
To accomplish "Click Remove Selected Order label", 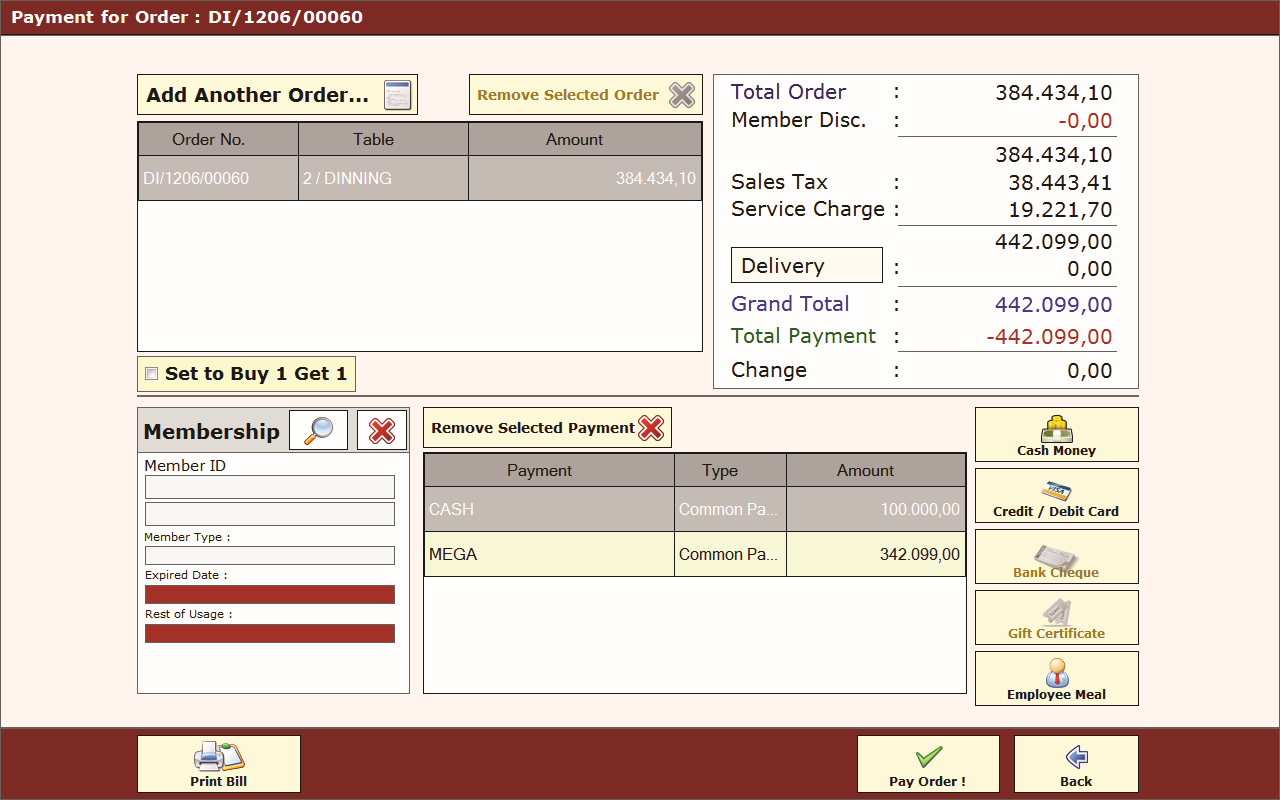I will pos(568,95).
